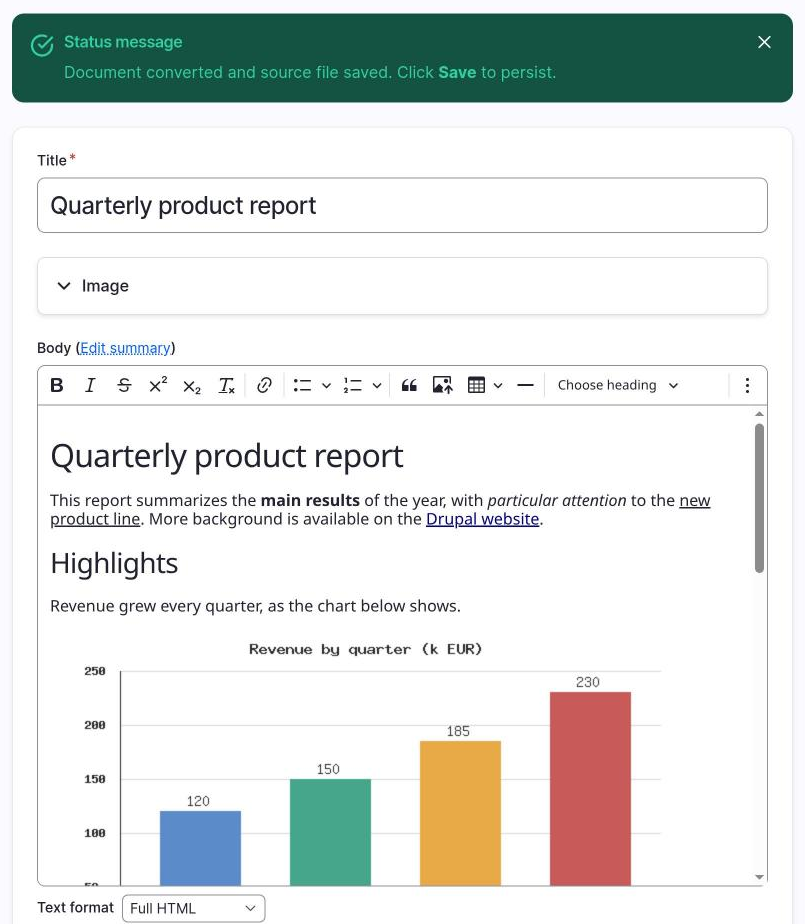Viewport: 805px width, 924px height.
Task: Expand the Image section
Action: (402, 286)
